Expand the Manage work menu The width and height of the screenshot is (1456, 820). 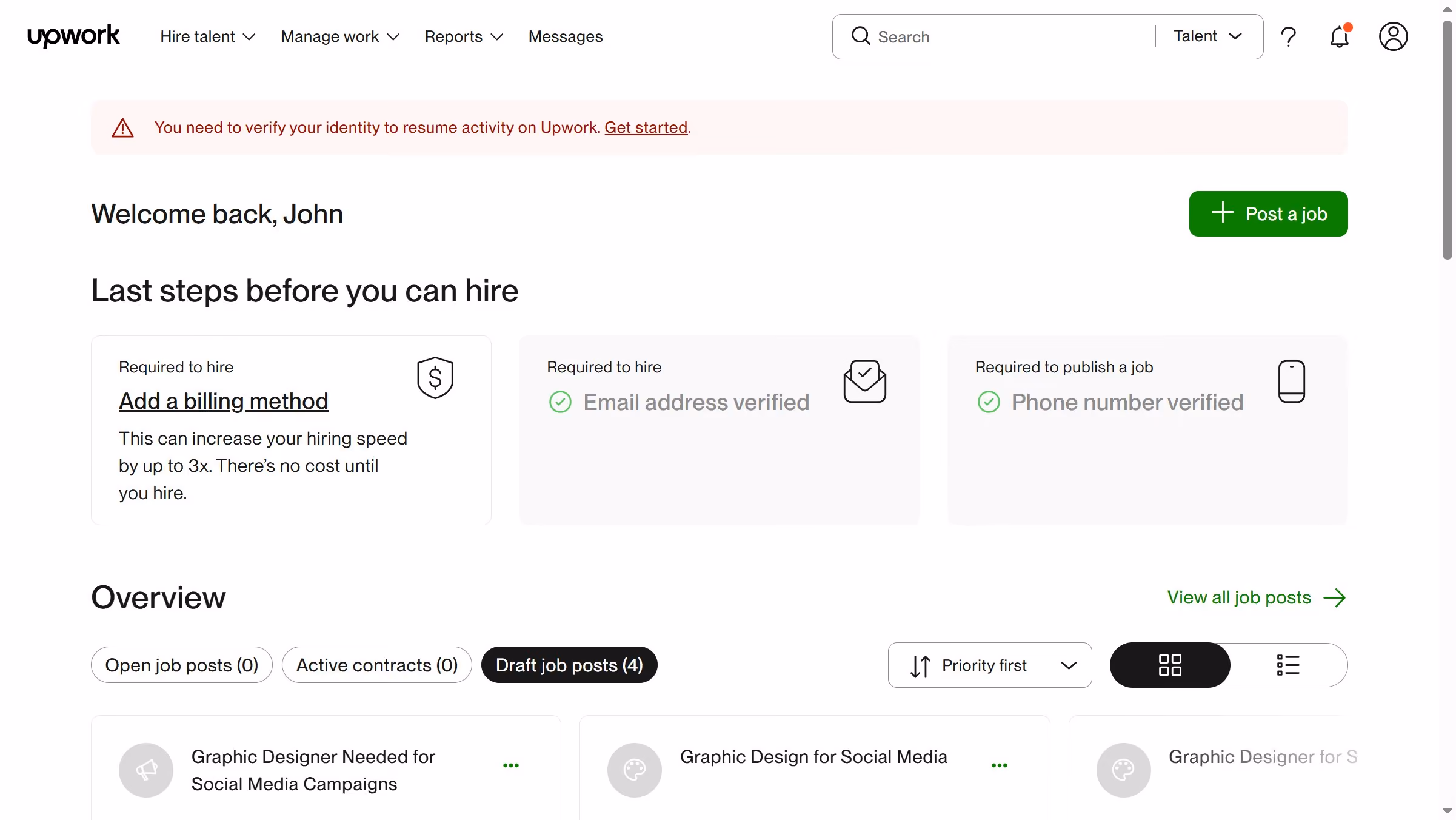point(340,36)
